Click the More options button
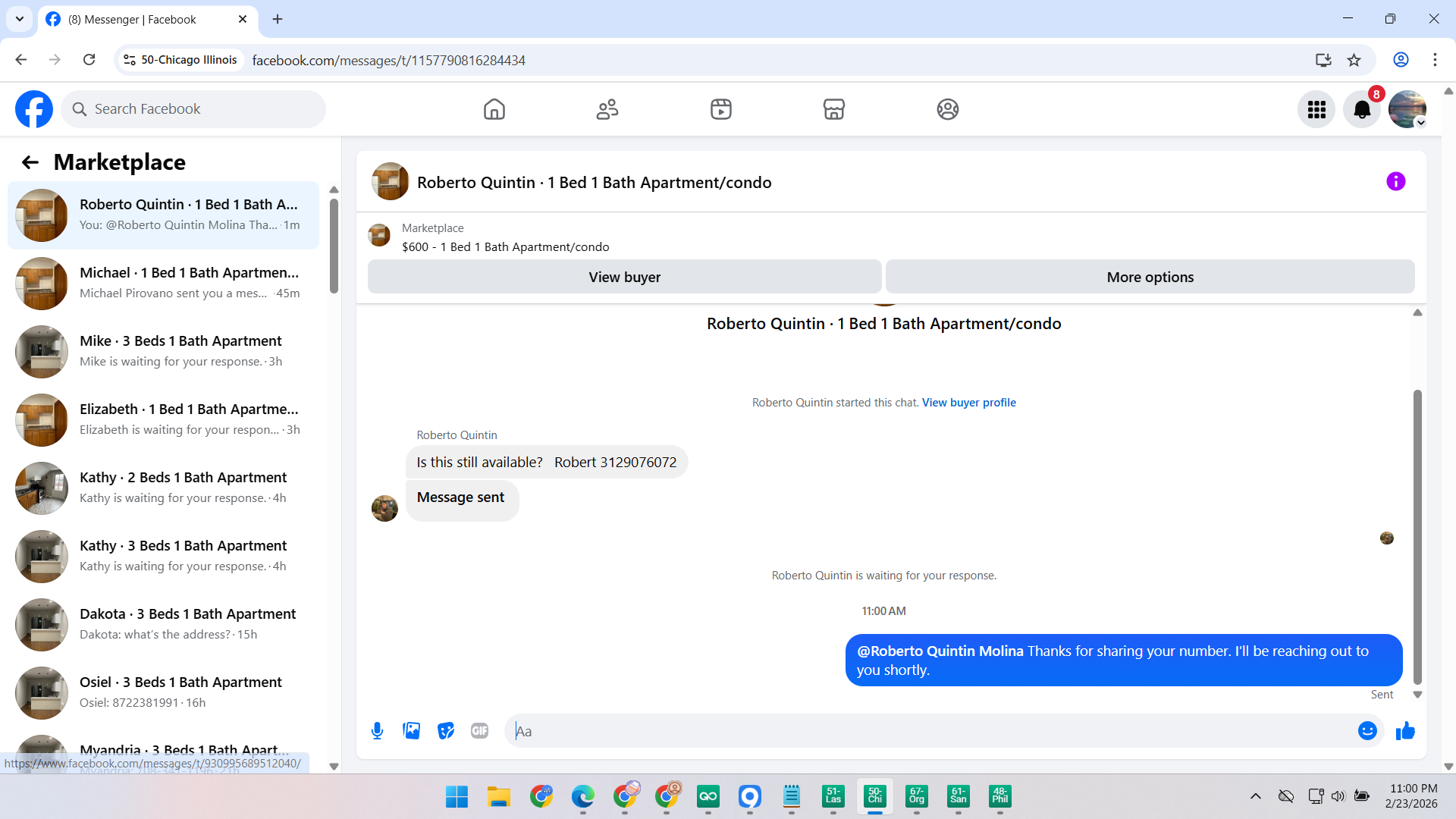 pos(1150,278)
